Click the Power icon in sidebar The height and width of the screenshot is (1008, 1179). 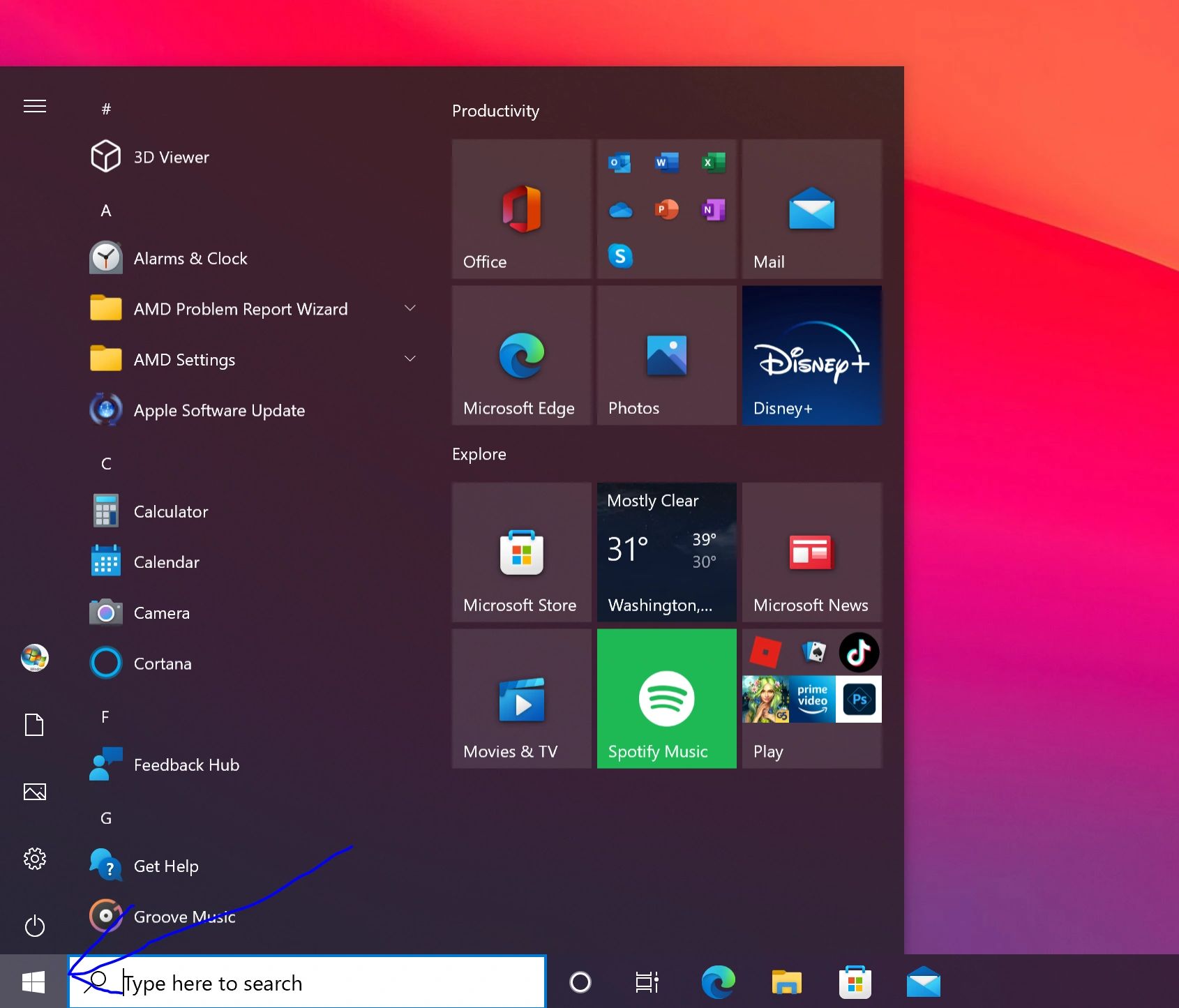click(x=35, y=926)
